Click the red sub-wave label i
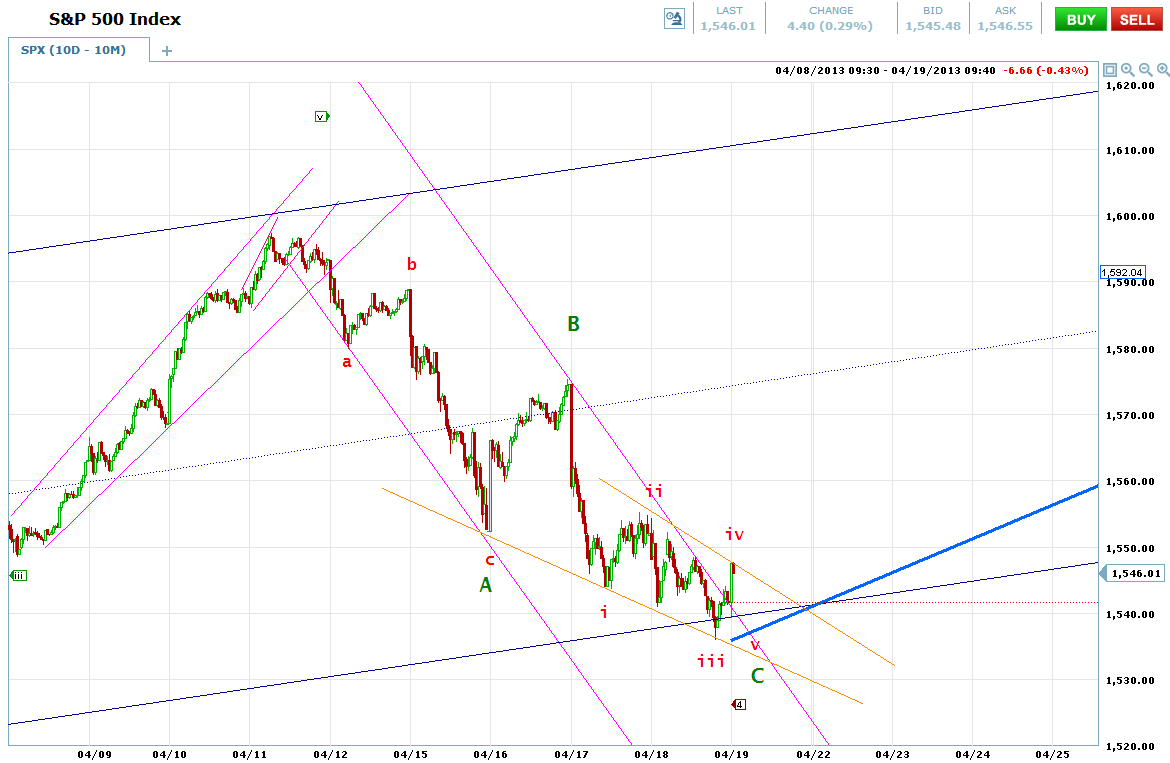The width and height of the screenshot is (1170, 763). 604,612
